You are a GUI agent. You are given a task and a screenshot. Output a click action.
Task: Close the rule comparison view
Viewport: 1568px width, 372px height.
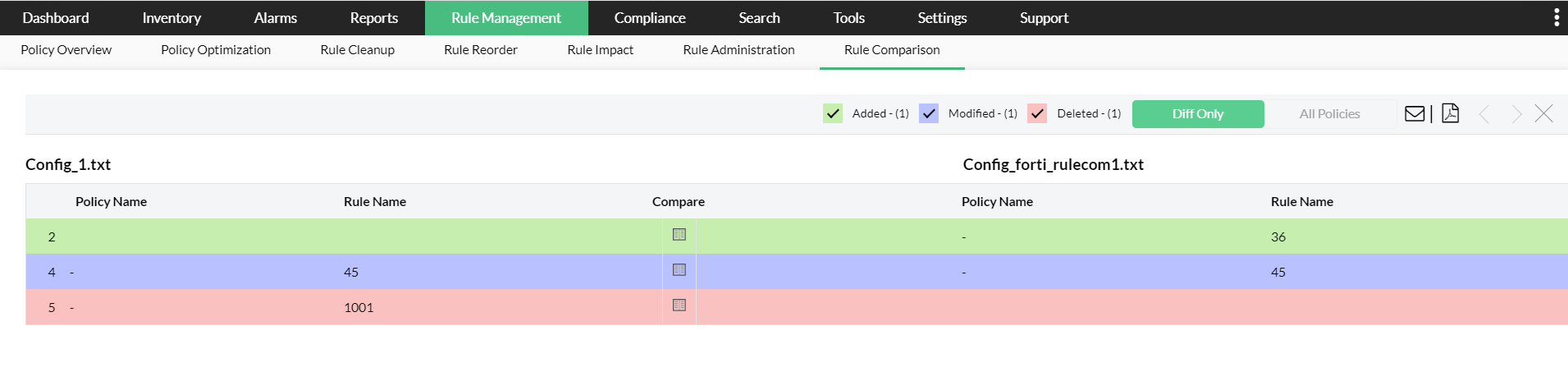pos(1543,113)
